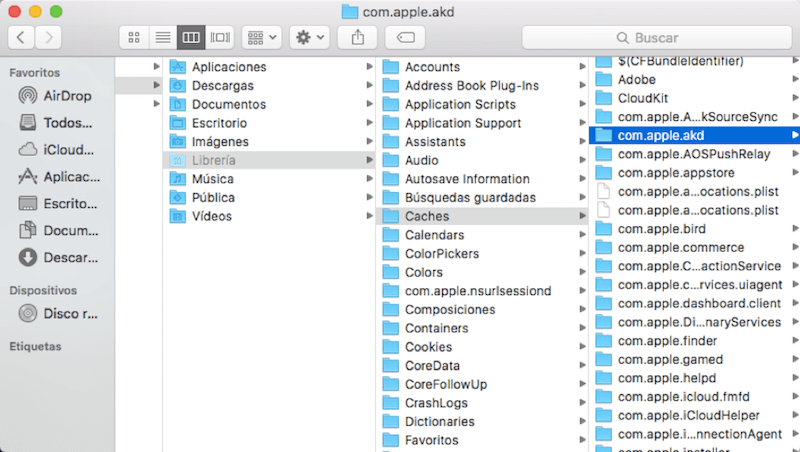
Task: Click the Adobe folder icon
Action: [x=604, y=80]
